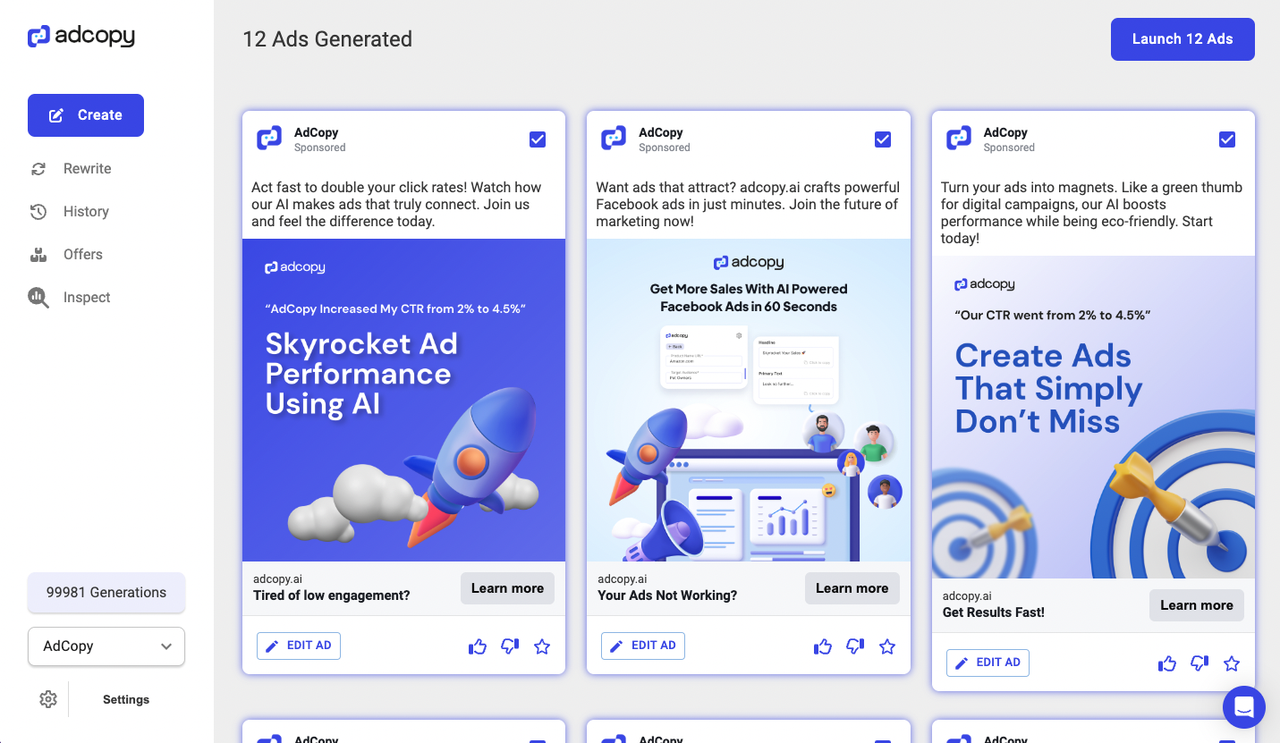Viewport: 1280px width, 743px height.
Task: Click headline 'Get Results Fast!'
Action: (993, 613)
